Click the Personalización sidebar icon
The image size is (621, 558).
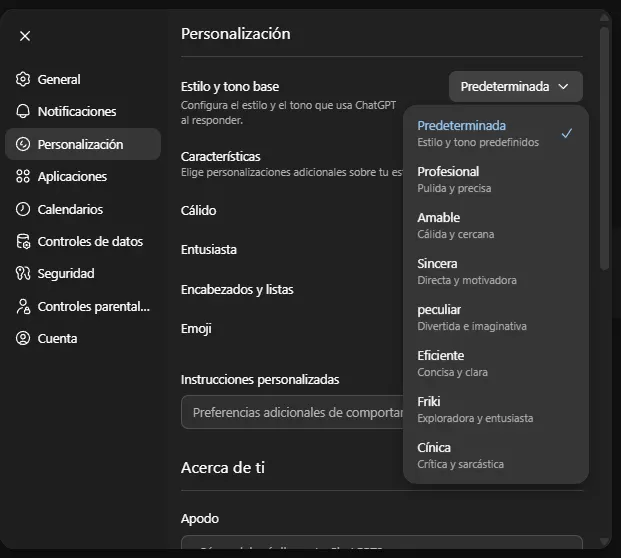tap(23, 144)
